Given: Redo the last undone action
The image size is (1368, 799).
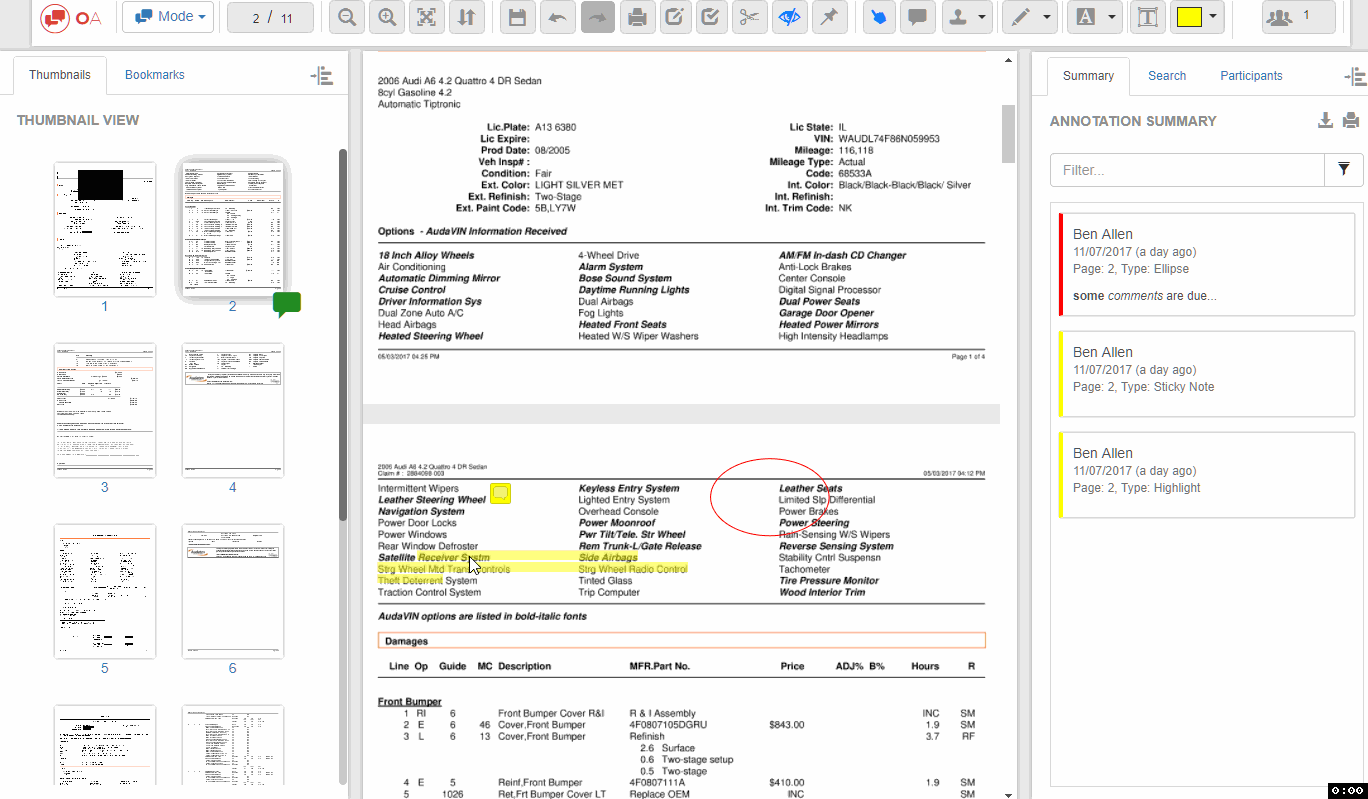Looking at the screenshot, I should click(598, 17).
